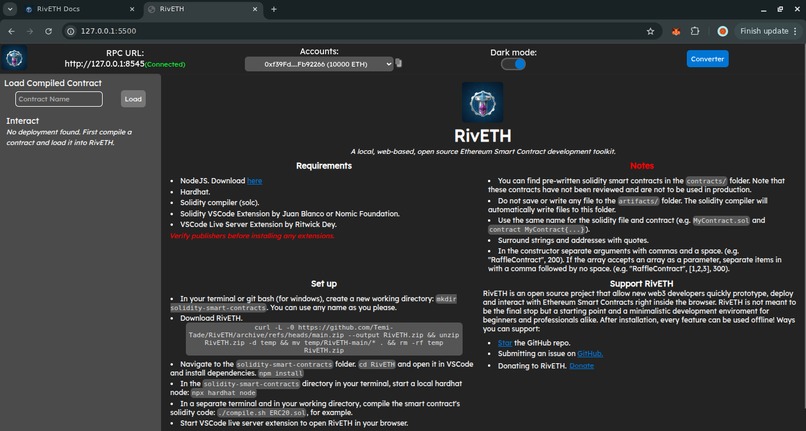Viewport: 806px width, 431px height.
Task: Switch to RivETH Docs tab
Action: pyautogui.click(x=80, y=9)
